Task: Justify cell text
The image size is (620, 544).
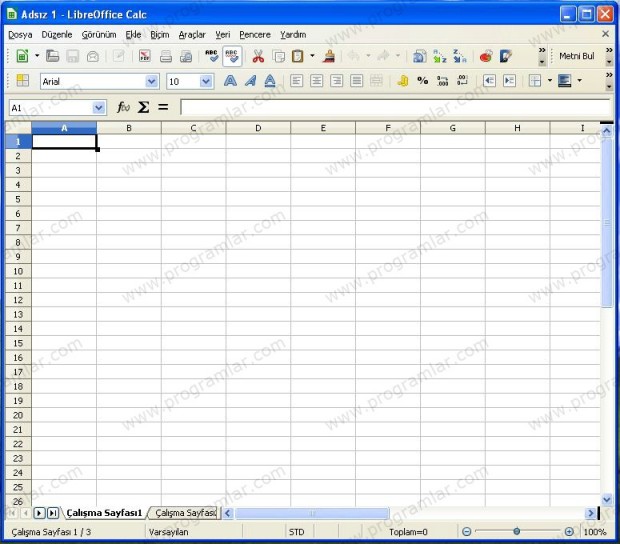Action: point(356,81)
